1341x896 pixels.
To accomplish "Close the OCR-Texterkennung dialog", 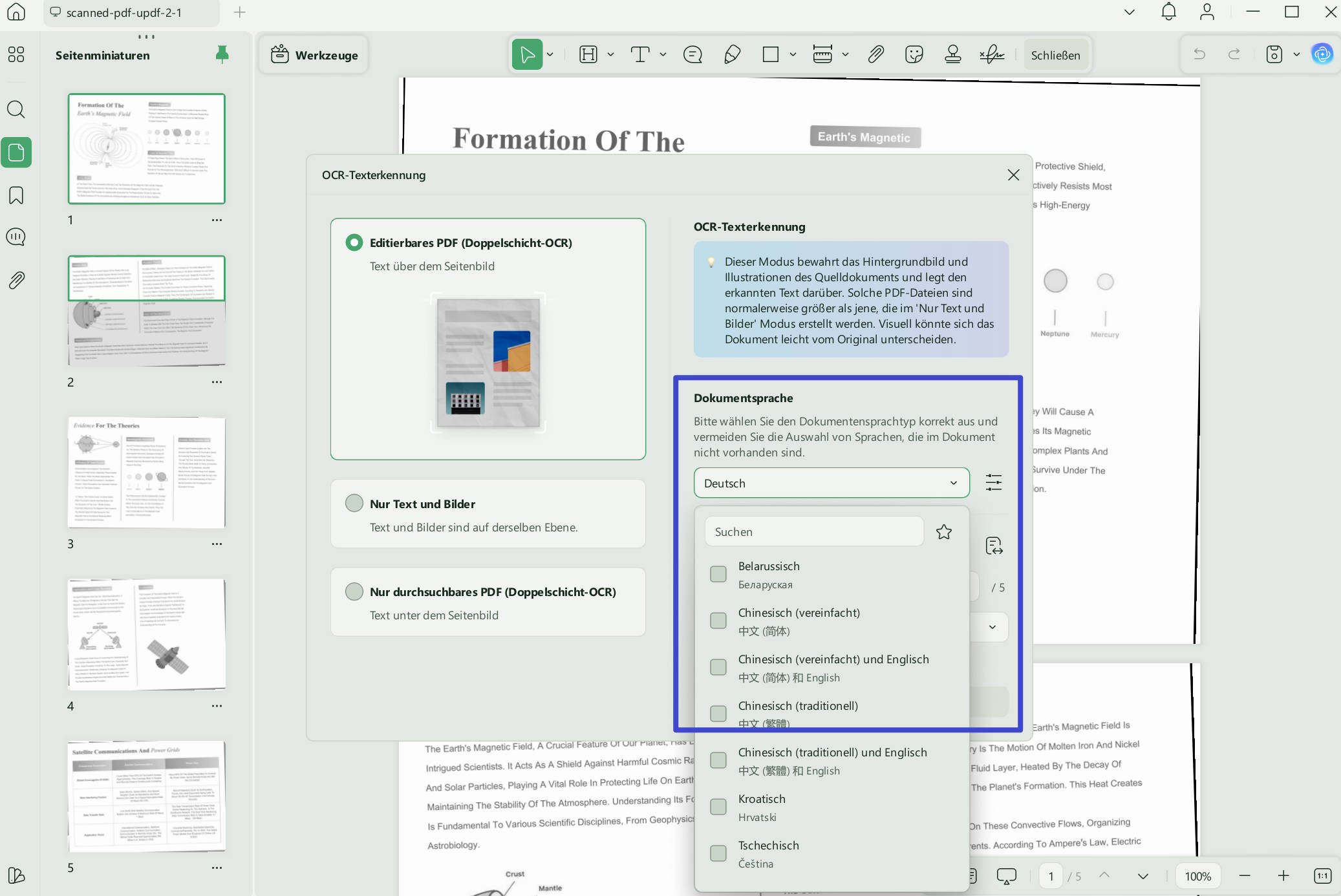I will pos(1013,175).
